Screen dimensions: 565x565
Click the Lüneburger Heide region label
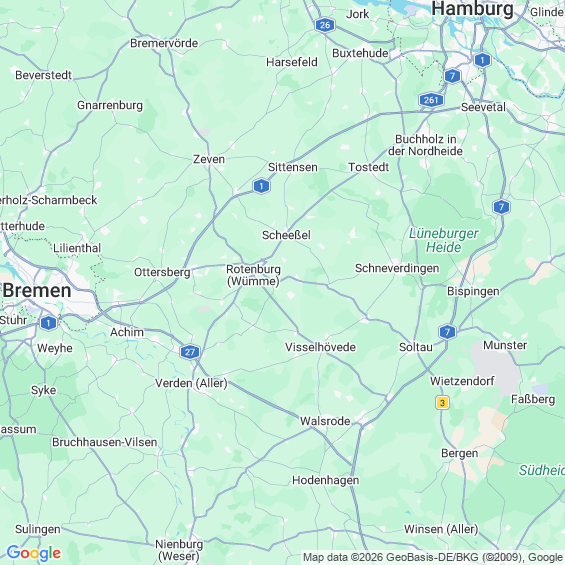click(x=444, y=240)
